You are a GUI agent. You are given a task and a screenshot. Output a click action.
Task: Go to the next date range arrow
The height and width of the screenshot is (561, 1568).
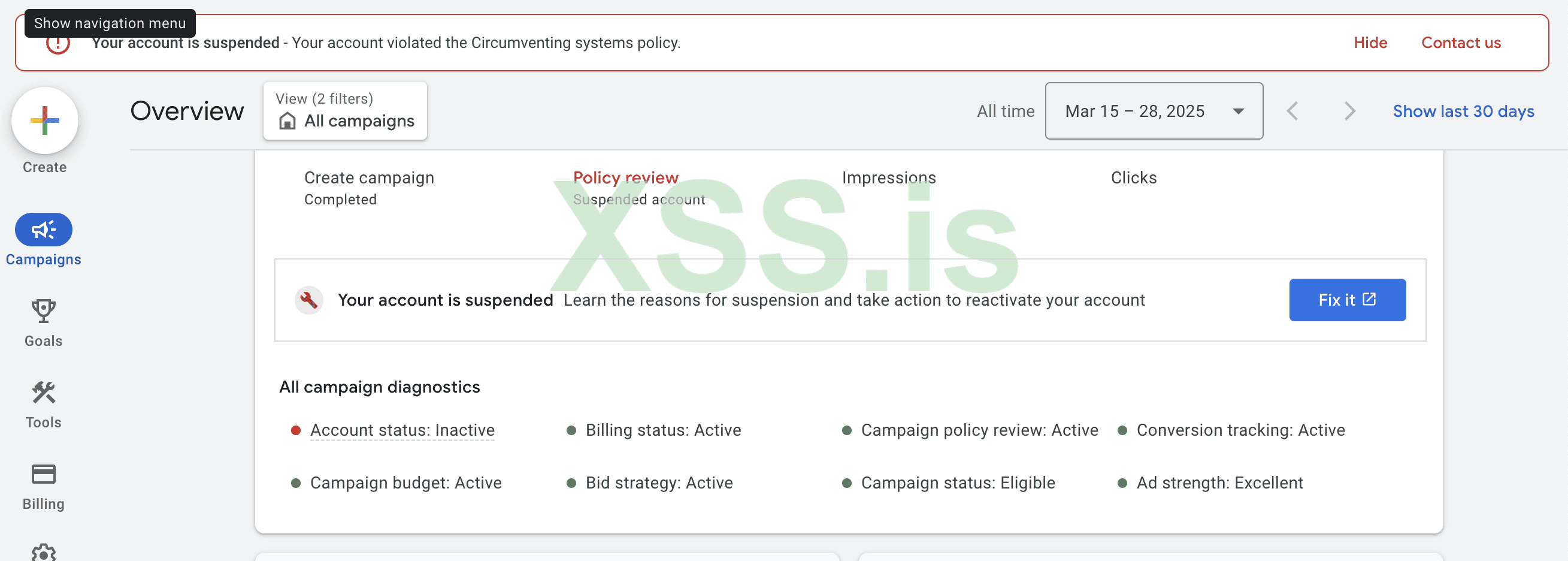tap(1349, 111)
